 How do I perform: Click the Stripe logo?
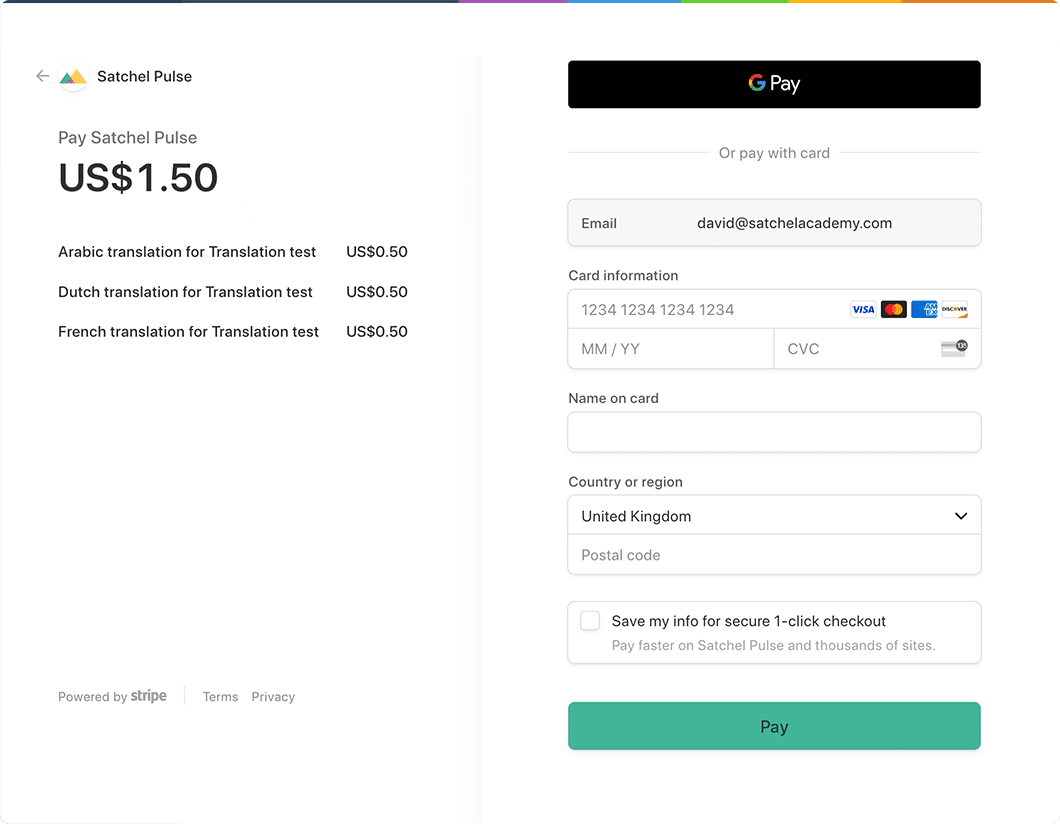[x=149, y=696]
